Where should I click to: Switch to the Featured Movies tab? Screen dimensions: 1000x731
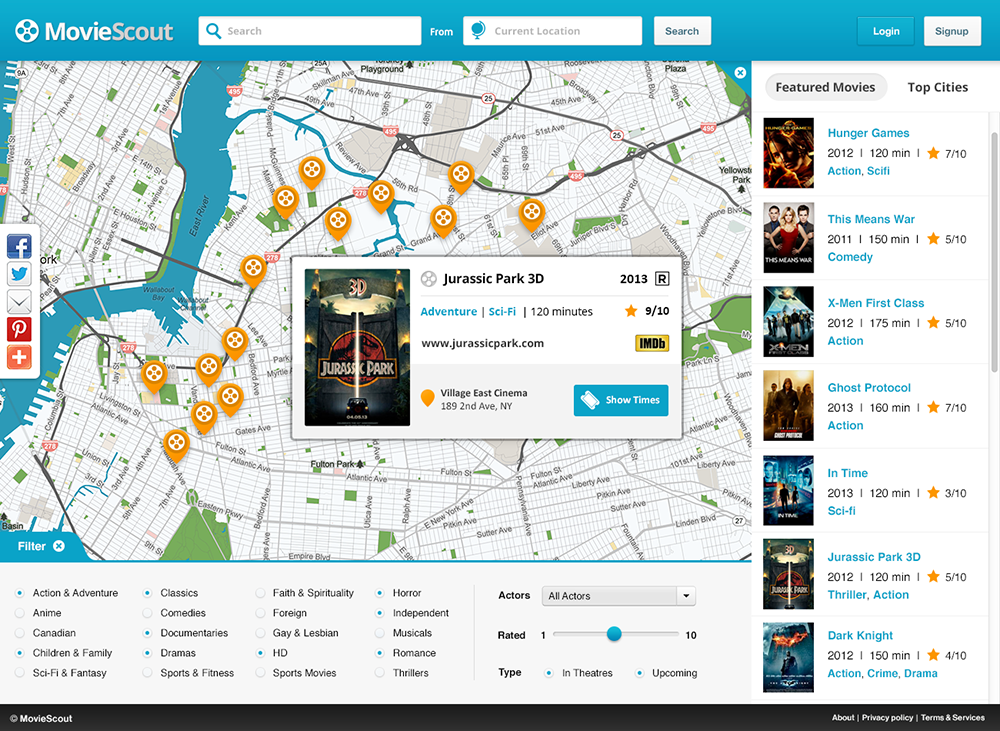[825, 87]
